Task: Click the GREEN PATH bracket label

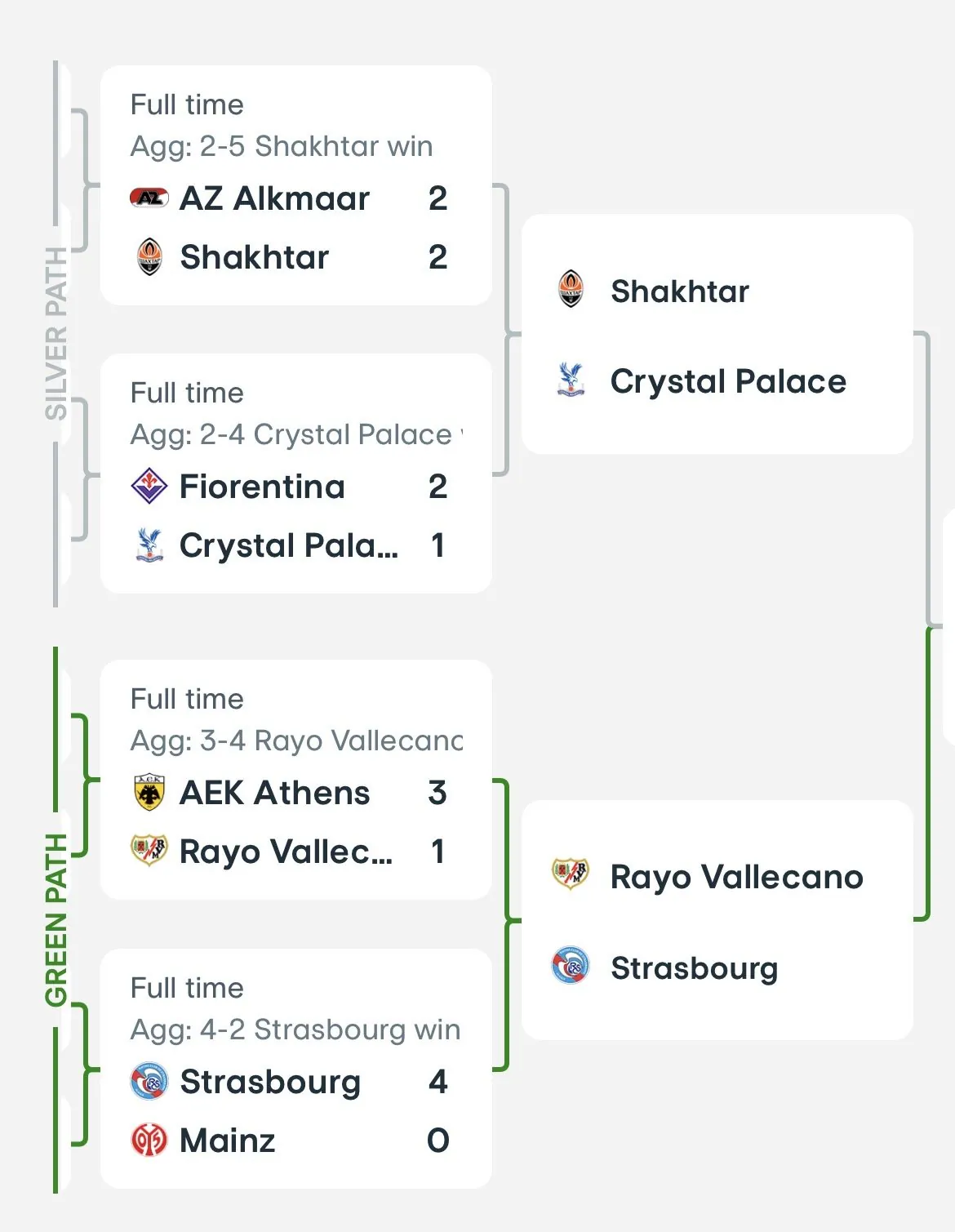Action: pyautogui.click(x=56, y=919)
